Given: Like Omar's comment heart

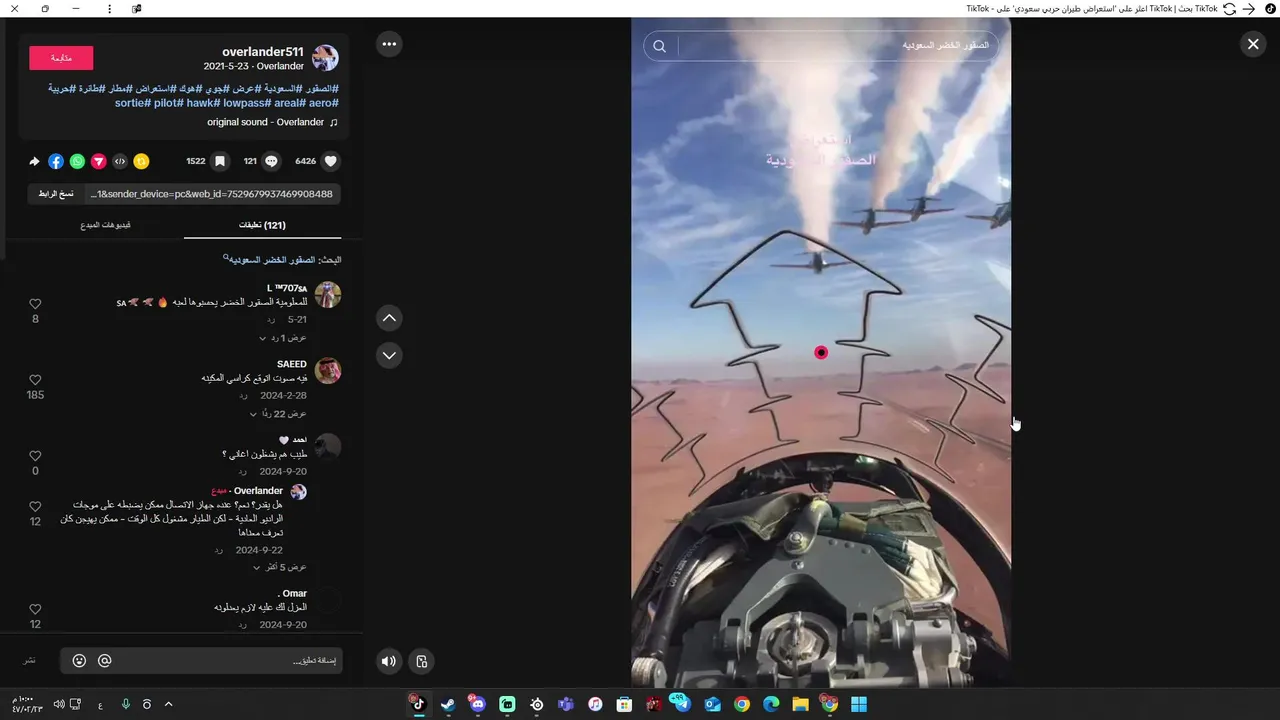Looking at the screenshot, I should [35, 609].
